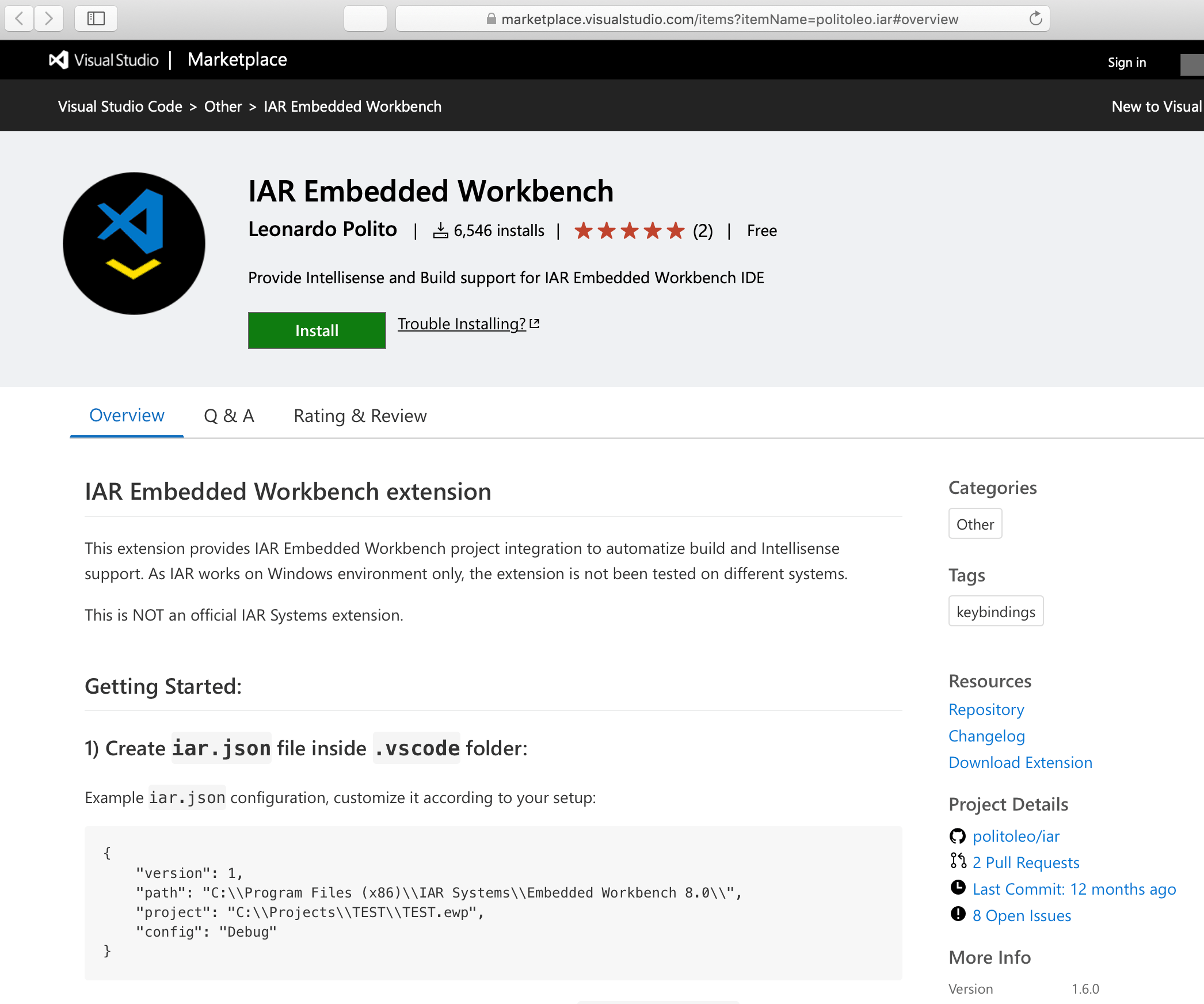Click the GitHub icon beside politoleo/iar
This screenshot has height=1004, width=1204.
(x=958, y=836)
